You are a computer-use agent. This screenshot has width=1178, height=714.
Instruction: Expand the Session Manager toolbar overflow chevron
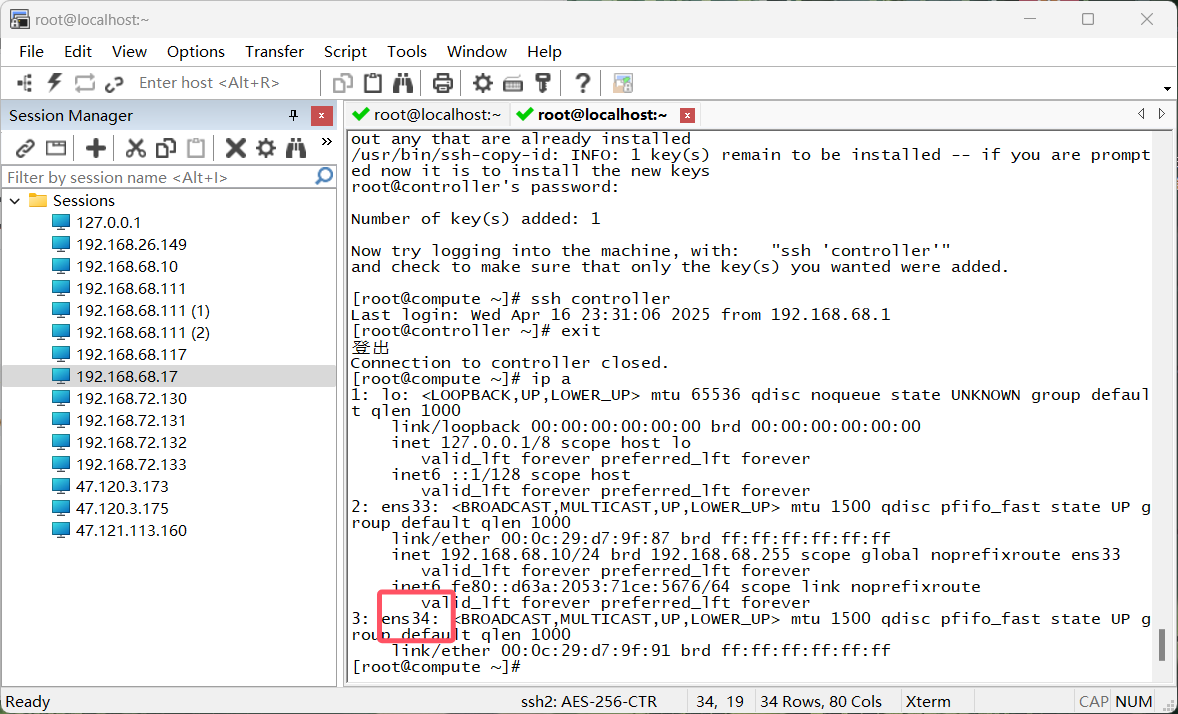(326, 142)
